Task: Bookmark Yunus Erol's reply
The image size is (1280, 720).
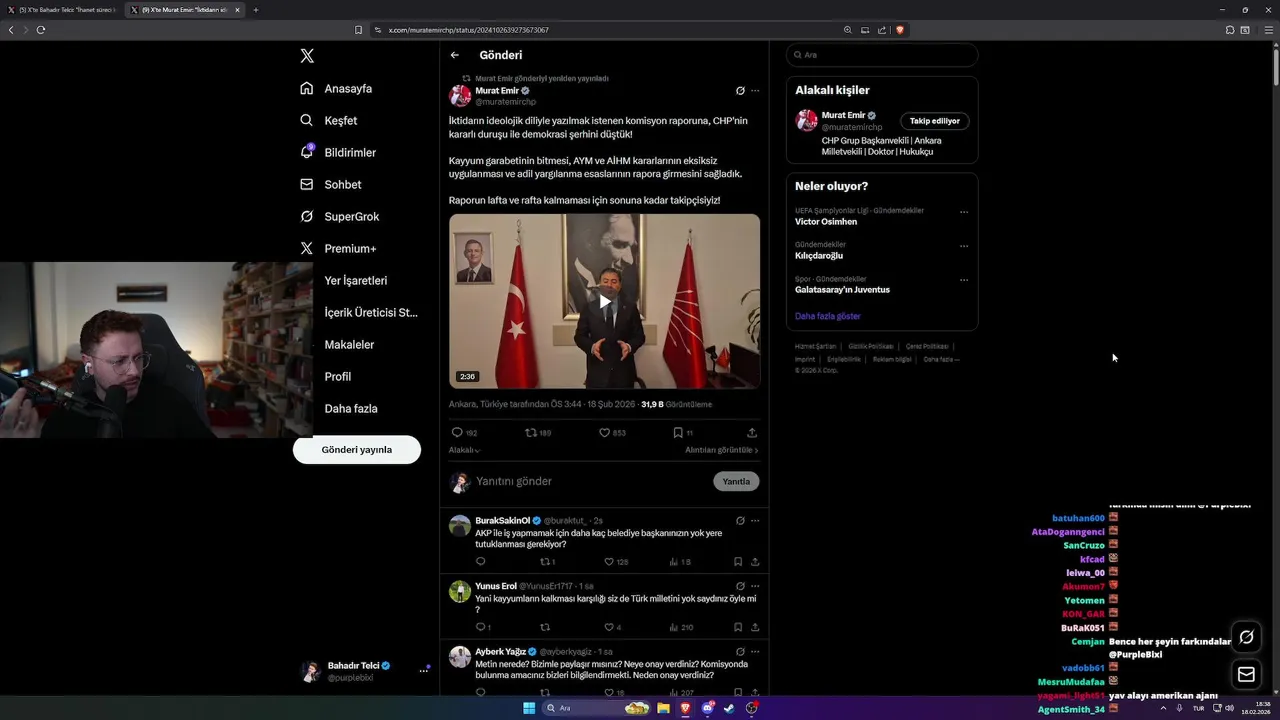Action: point(738,627)
